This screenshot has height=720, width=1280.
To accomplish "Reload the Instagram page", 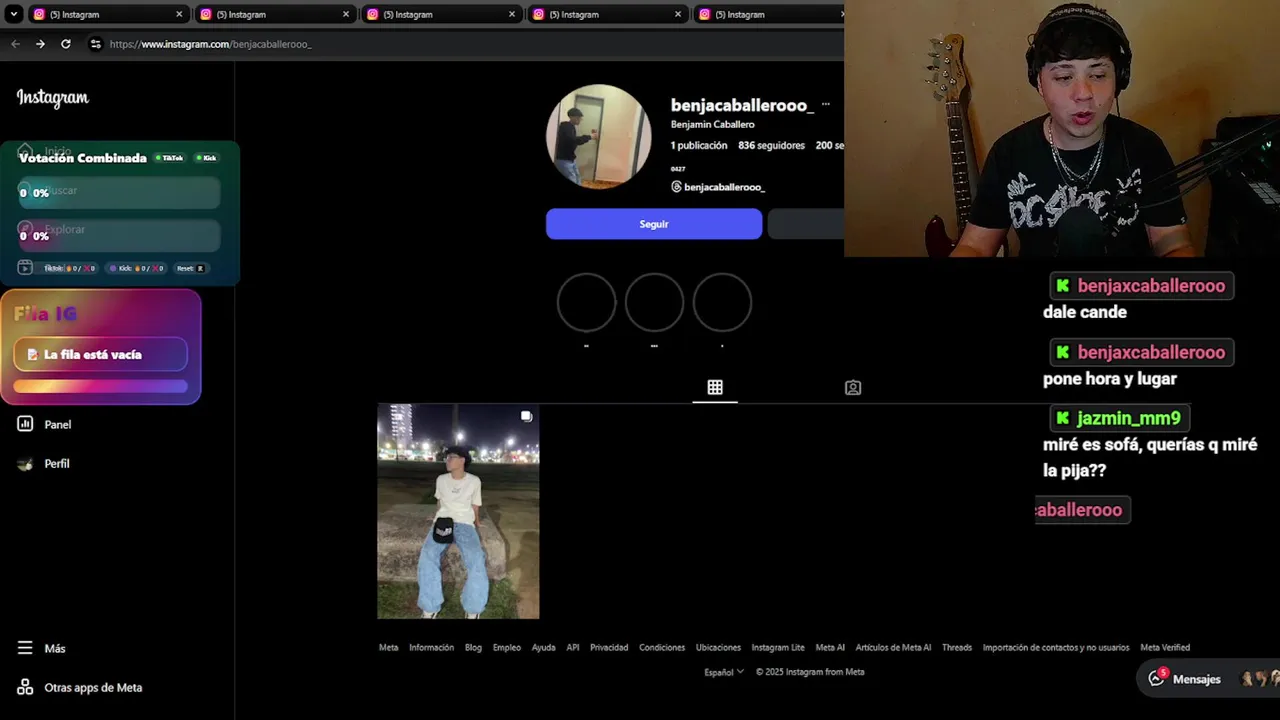I will coord(66,44).
